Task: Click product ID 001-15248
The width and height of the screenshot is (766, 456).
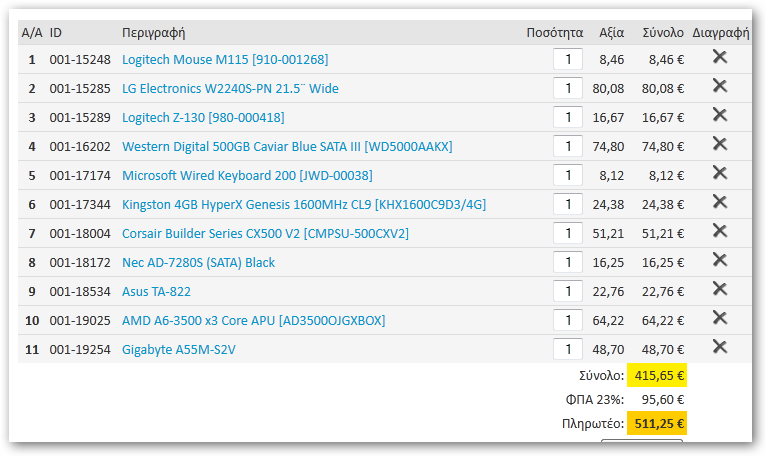Action: 80,60
